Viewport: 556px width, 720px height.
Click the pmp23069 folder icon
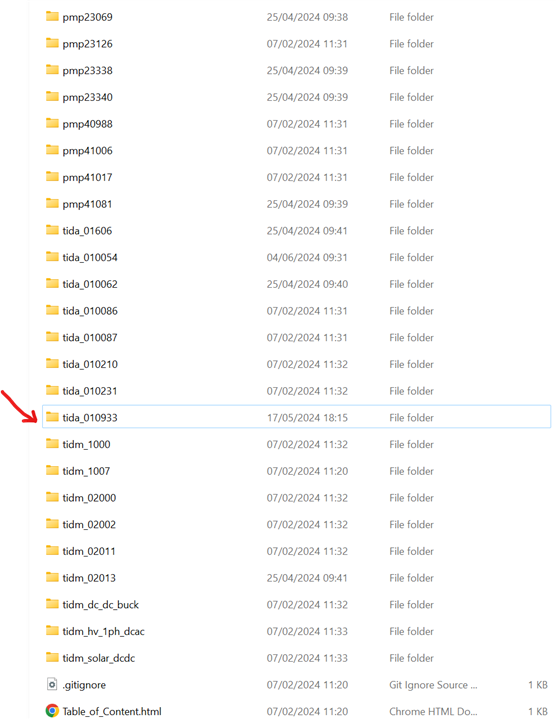[x=52, y=17]
